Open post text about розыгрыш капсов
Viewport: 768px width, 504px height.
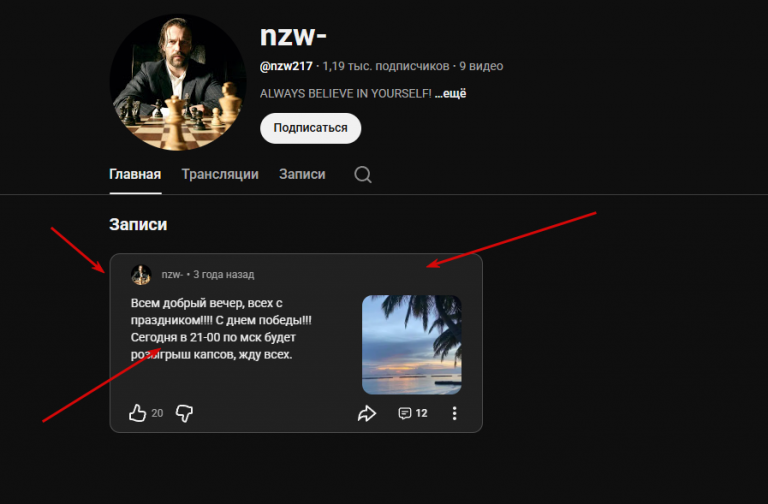[x=221, y=329]
